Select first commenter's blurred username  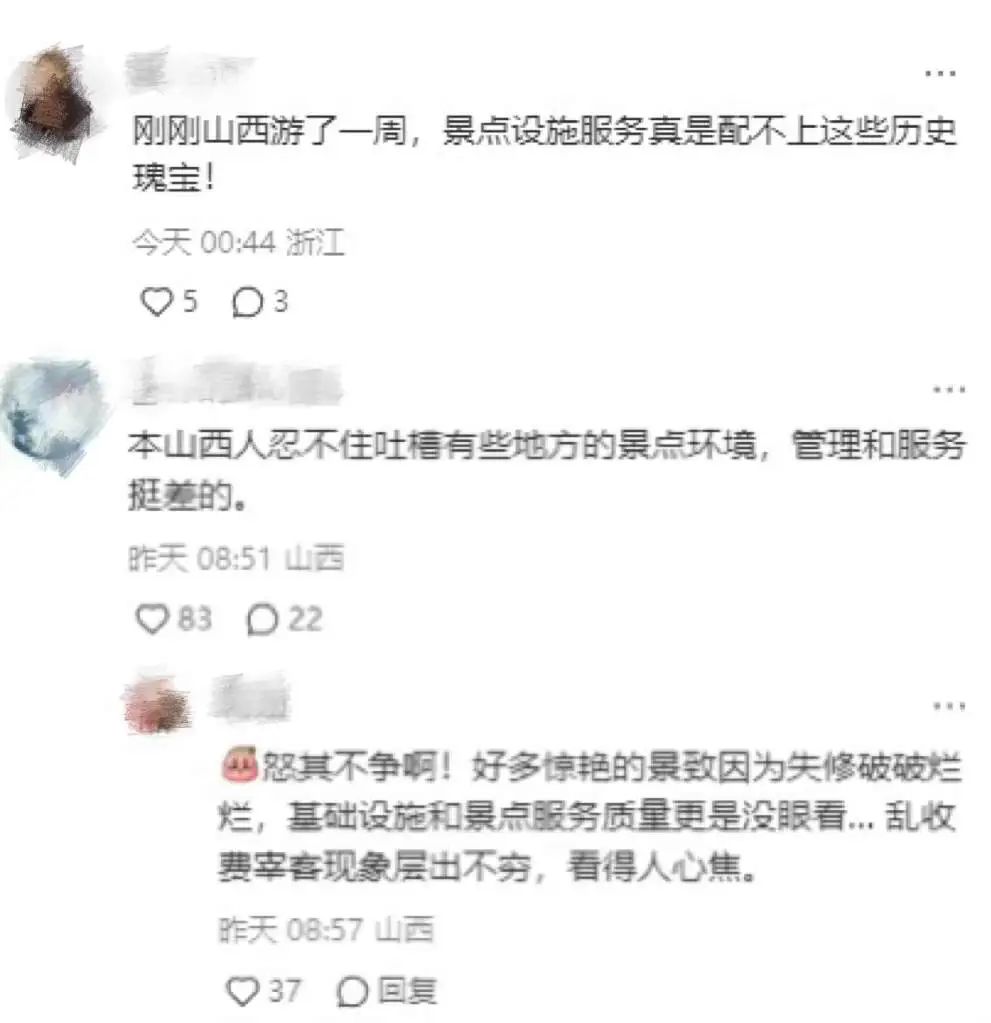coord(189,72)
